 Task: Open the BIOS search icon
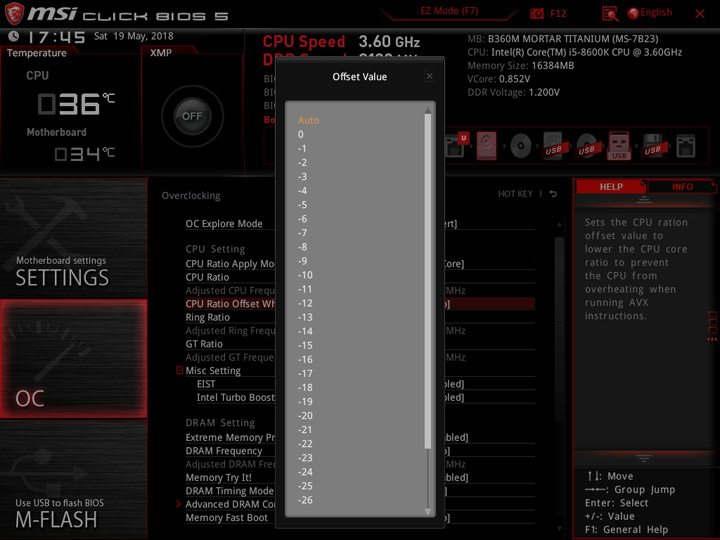(610, 14)
